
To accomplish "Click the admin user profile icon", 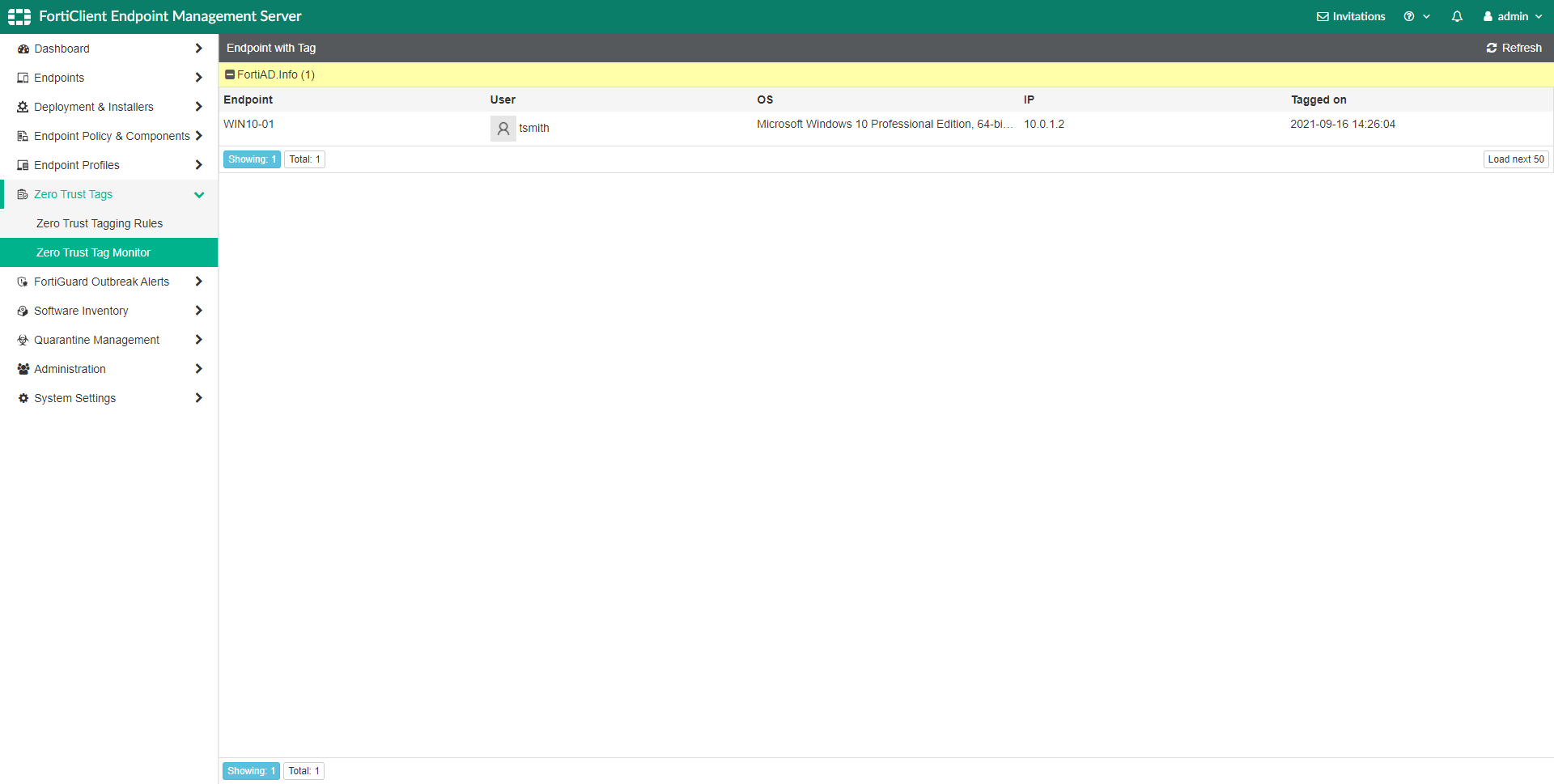I will click(x=1488, y=16).
